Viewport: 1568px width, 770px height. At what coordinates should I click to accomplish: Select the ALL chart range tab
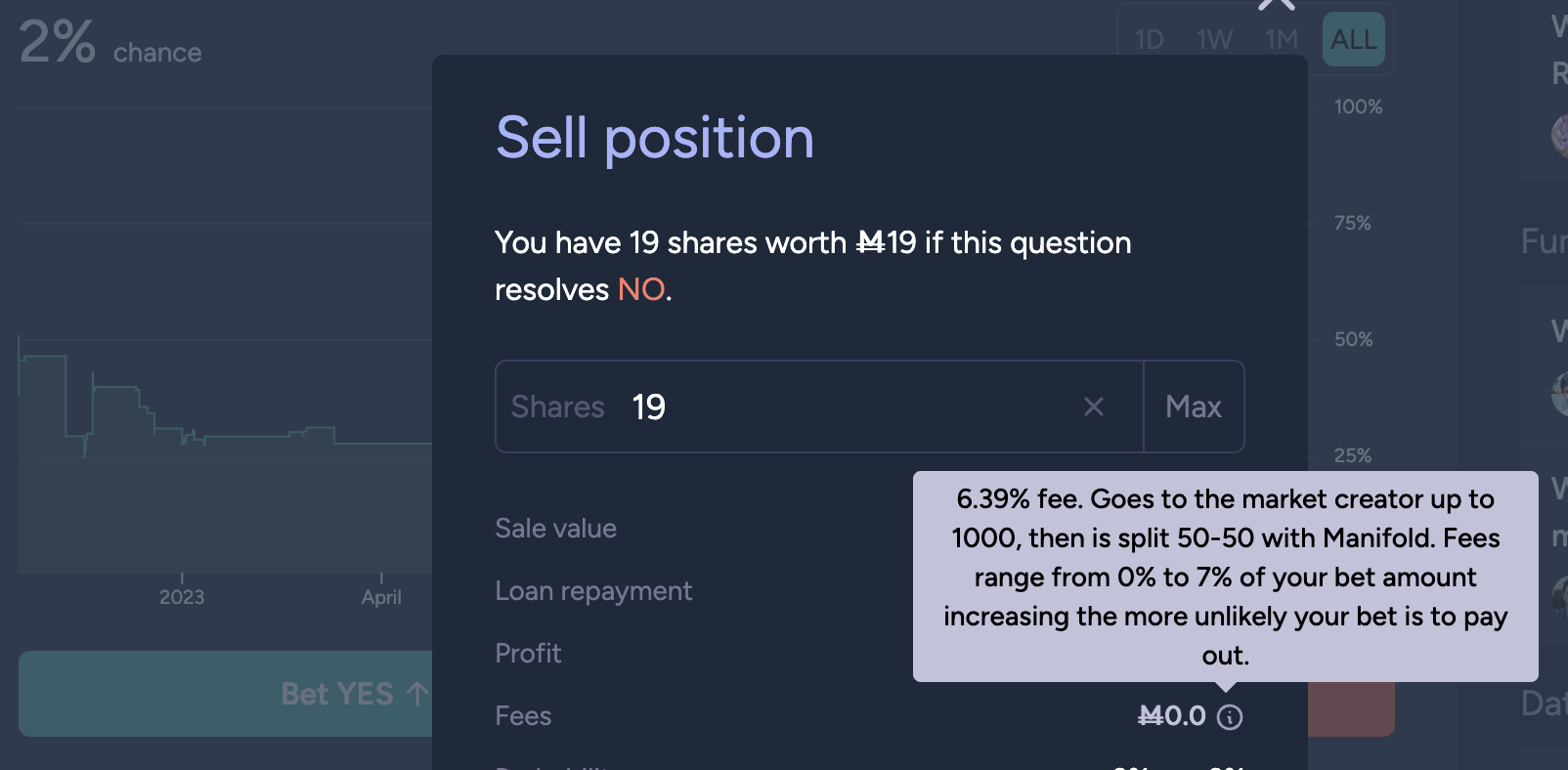1354,40
